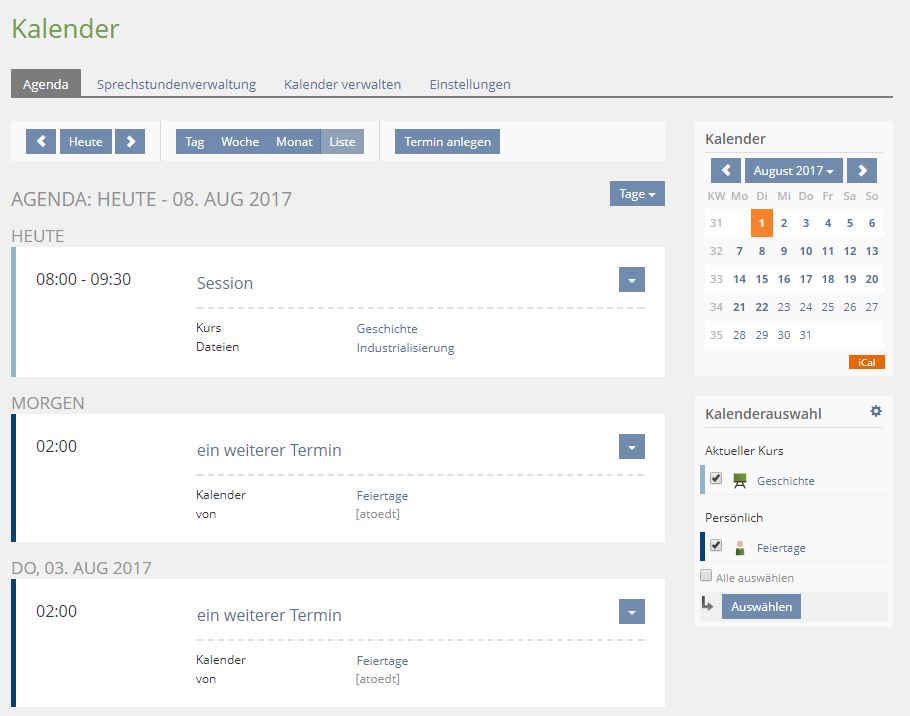
Task: Click previous month arrow in mini calendar
Action: pyautogui.click(x=726, y=171)
